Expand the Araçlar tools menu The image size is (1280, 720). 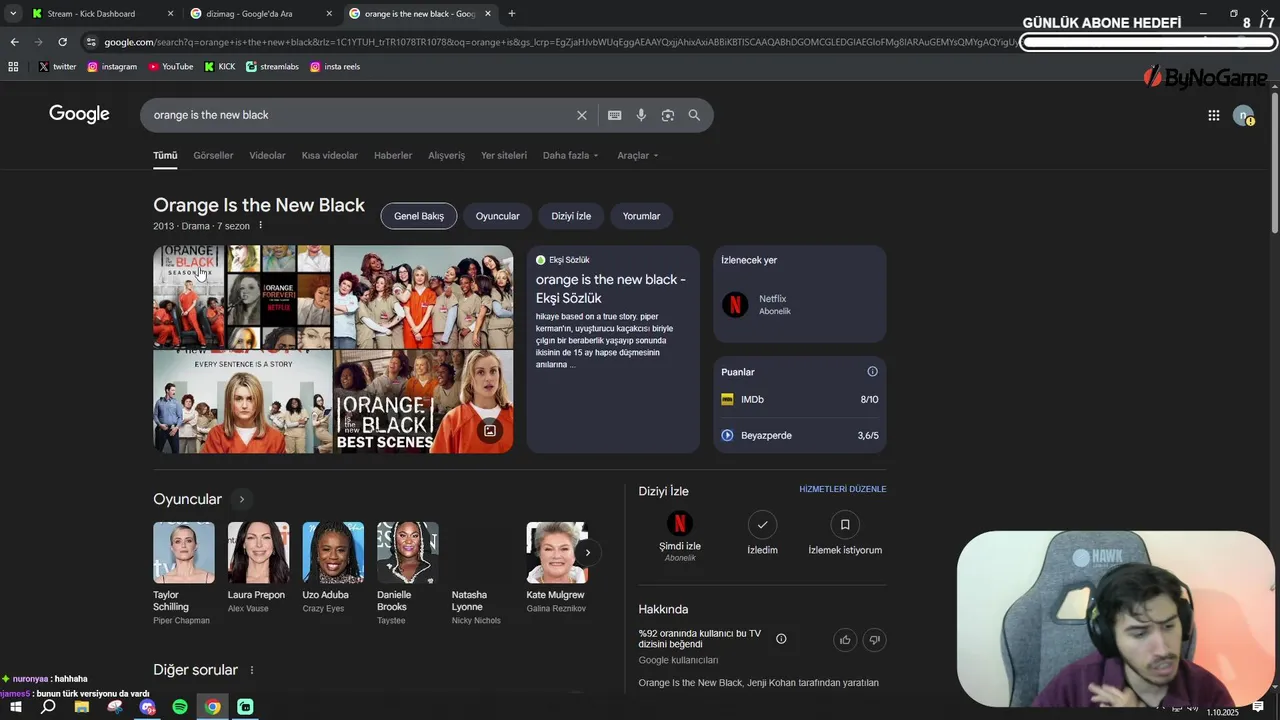pos(637,156)
